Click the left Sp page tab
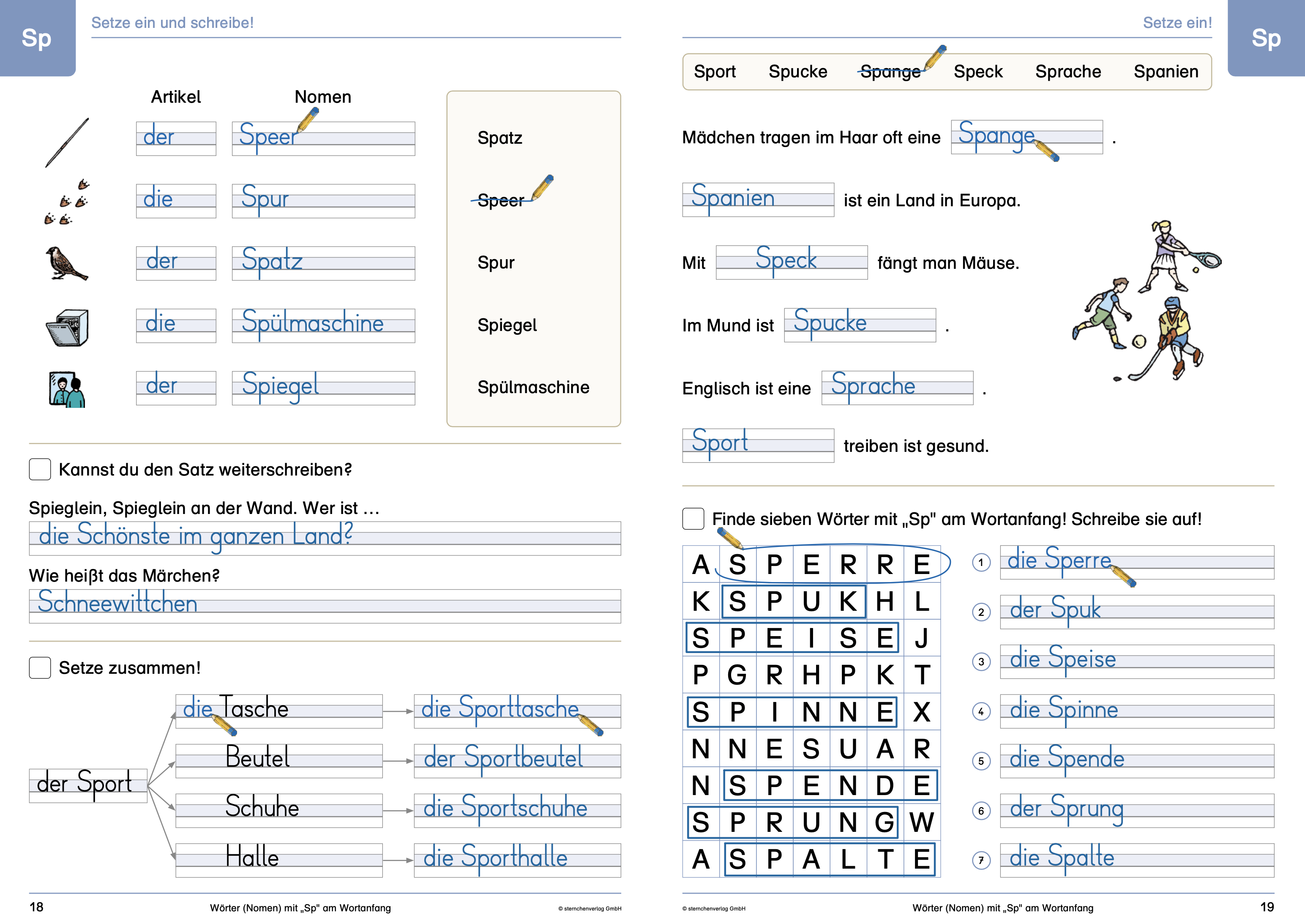This screenshot has width=1305, height=924. point(37,38)
